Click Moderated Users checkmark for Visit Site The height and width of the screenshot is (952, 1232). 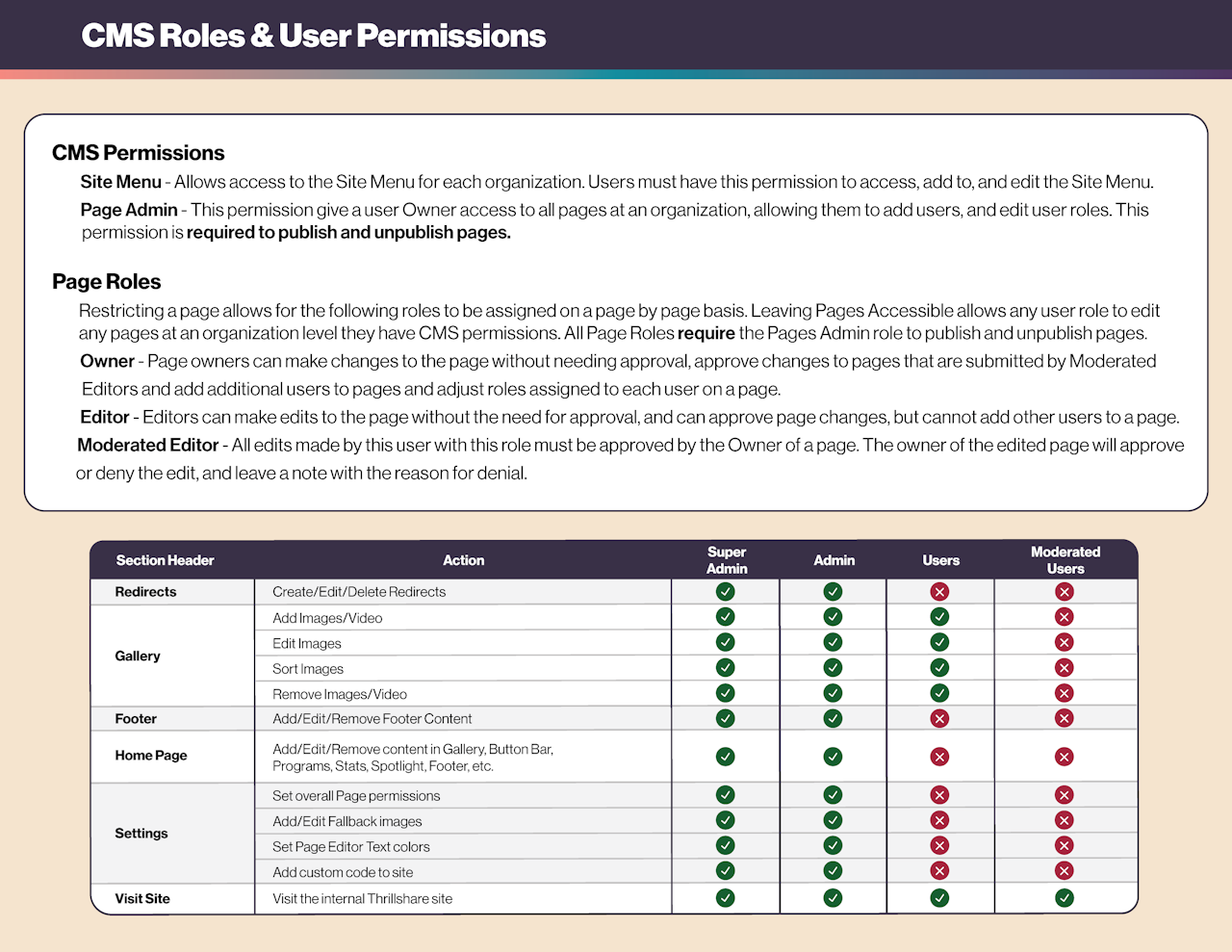pos(1065,898)
